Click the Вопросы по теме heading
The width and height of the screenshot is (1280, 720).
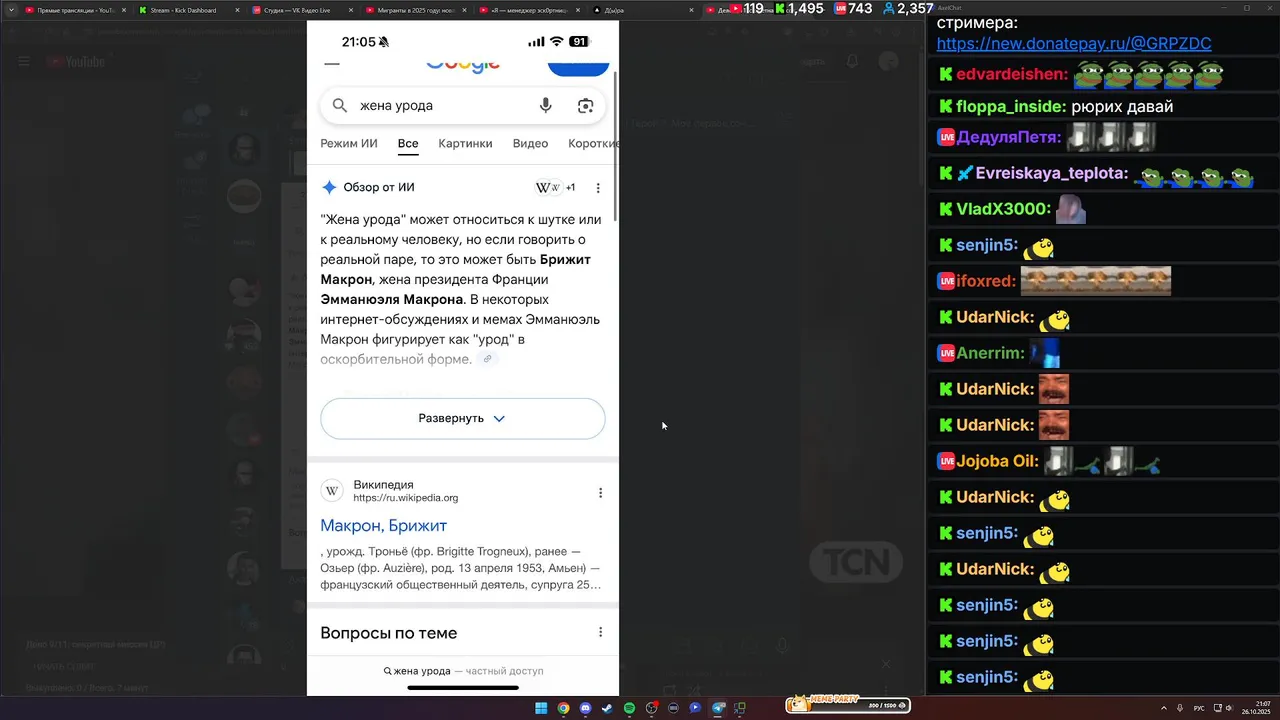(x=389, y=632)
